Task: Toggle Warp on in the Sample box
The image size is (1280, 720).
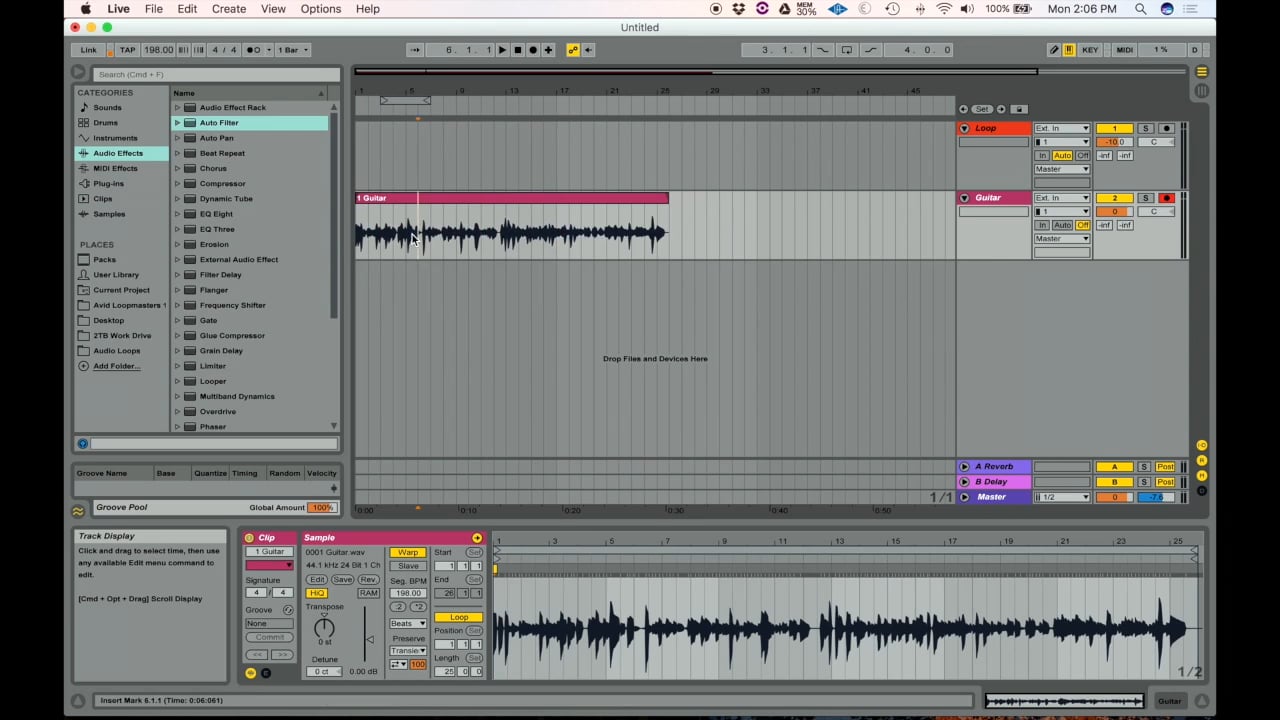Action: pos(407,552)
